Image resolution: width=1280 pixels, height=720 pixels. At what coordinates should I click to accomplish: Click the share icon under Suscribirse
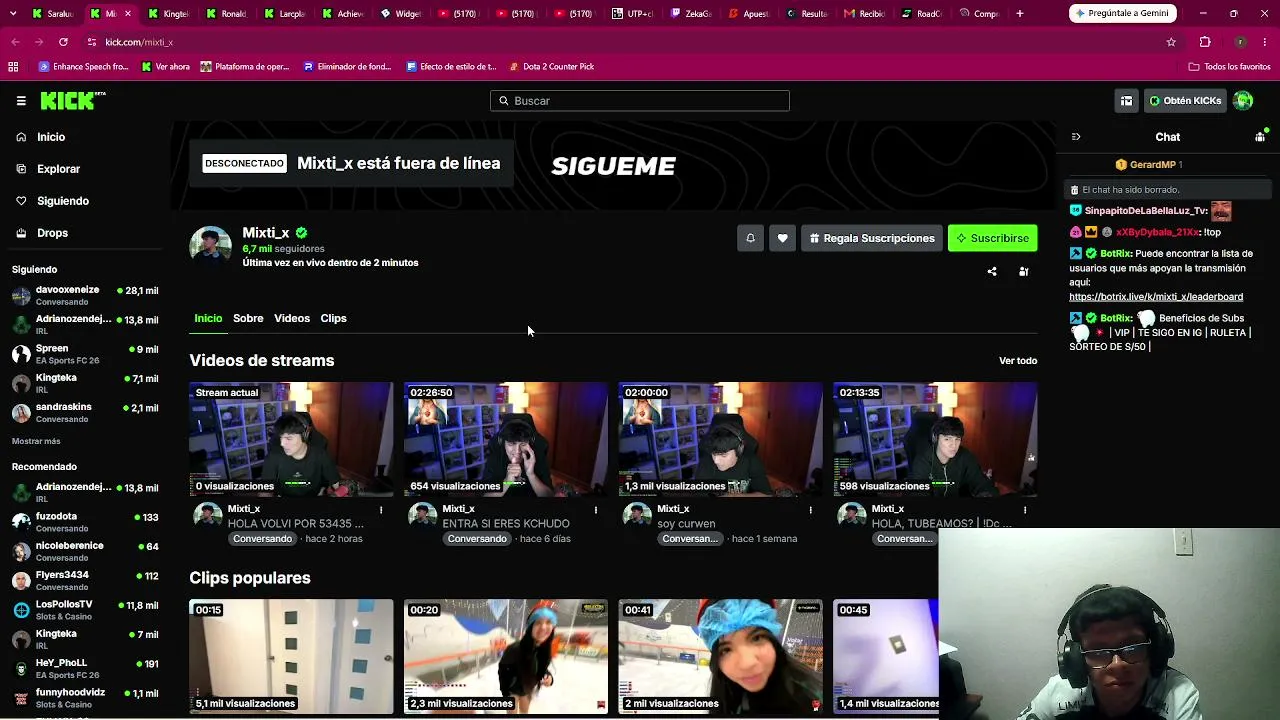coord(992,272)
